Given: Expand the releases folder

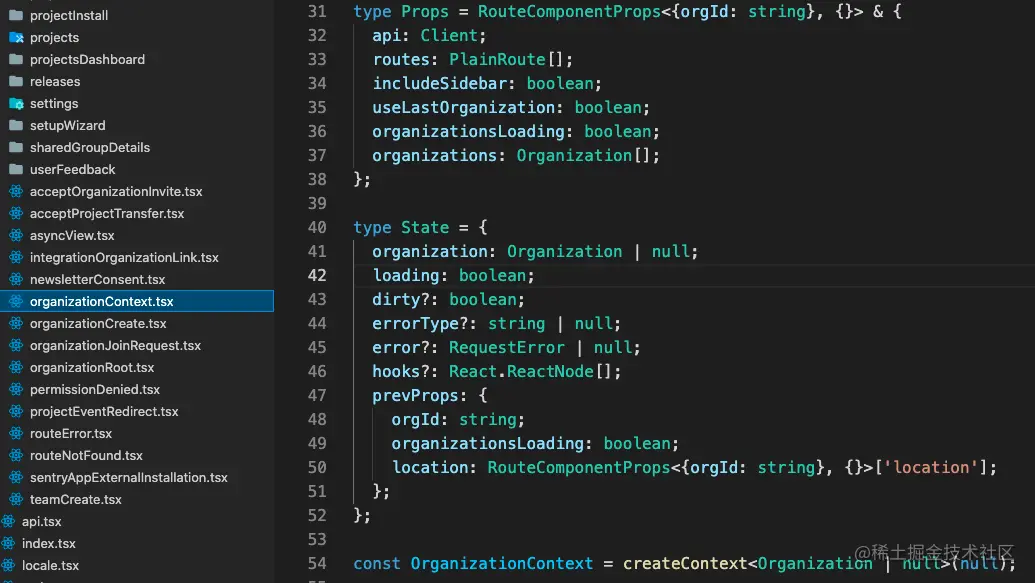Looking at the screenshot, I should tap(55, 81).
